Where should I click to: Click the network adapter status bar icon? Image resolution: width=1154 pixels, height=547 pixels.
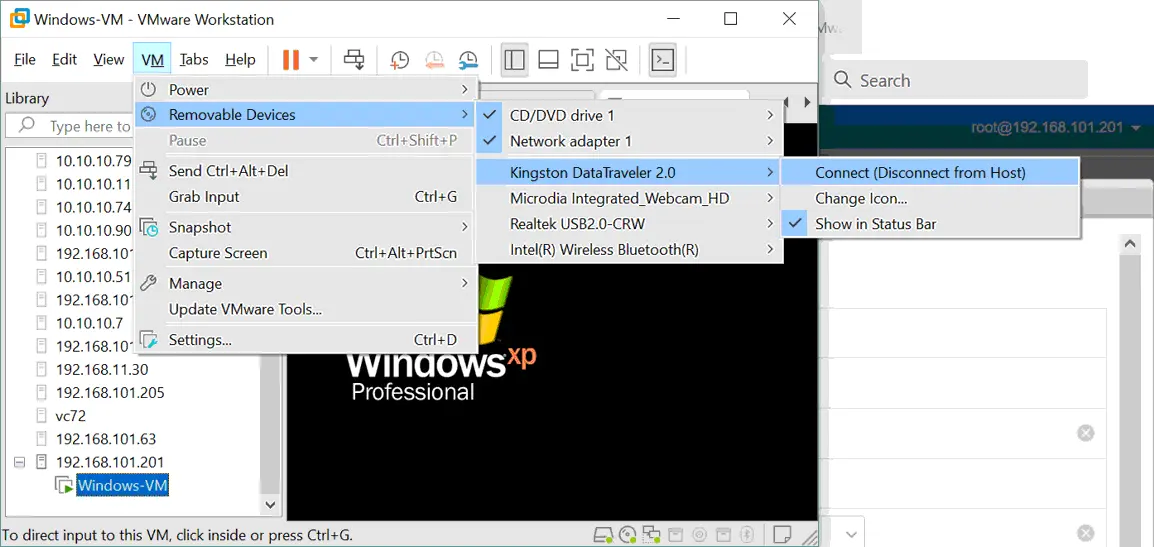(x=651, y=534)
